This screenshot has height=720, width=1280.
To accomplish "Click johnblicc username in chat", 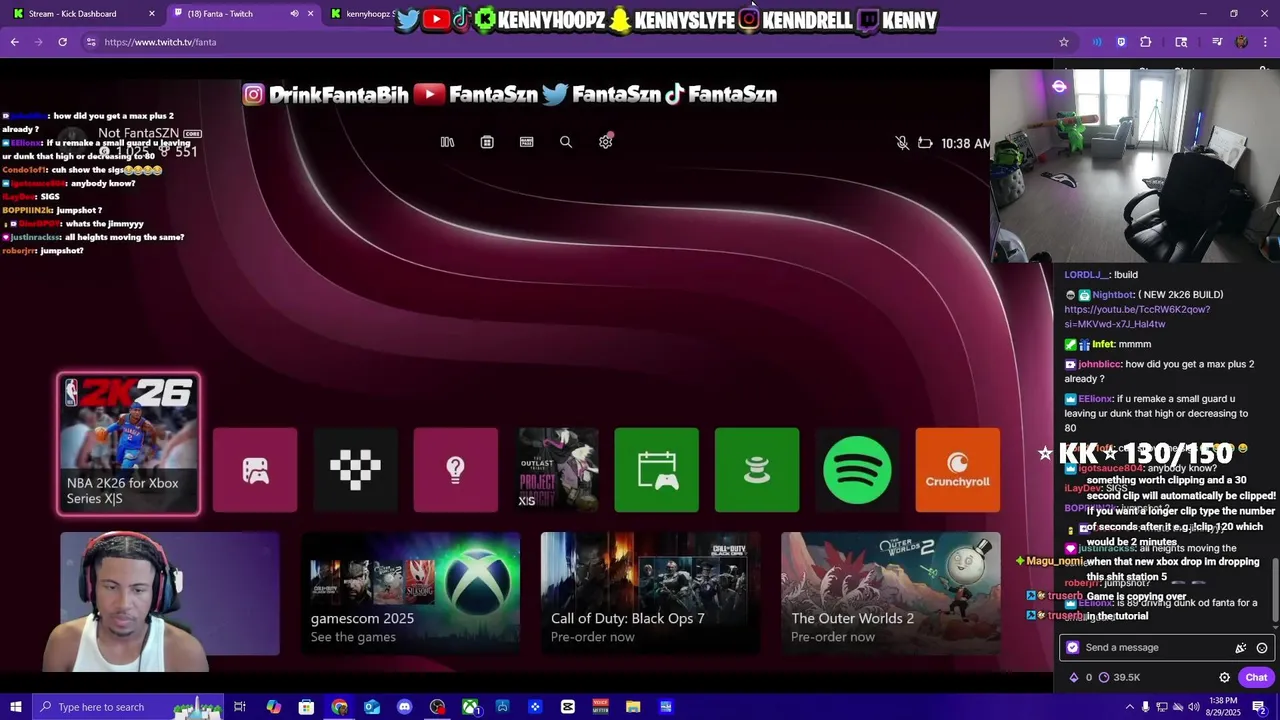I will click(x=1099, y=365).
